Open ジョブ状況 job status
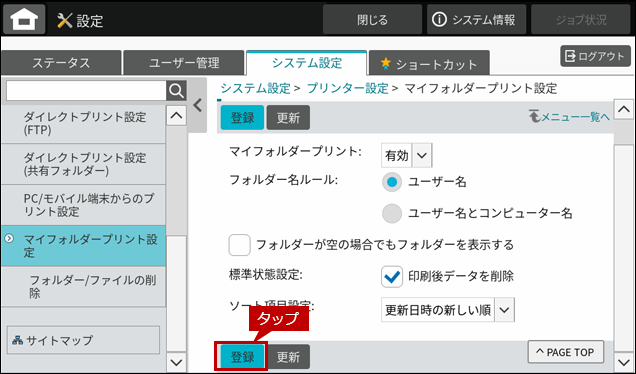 pos(581,19)
